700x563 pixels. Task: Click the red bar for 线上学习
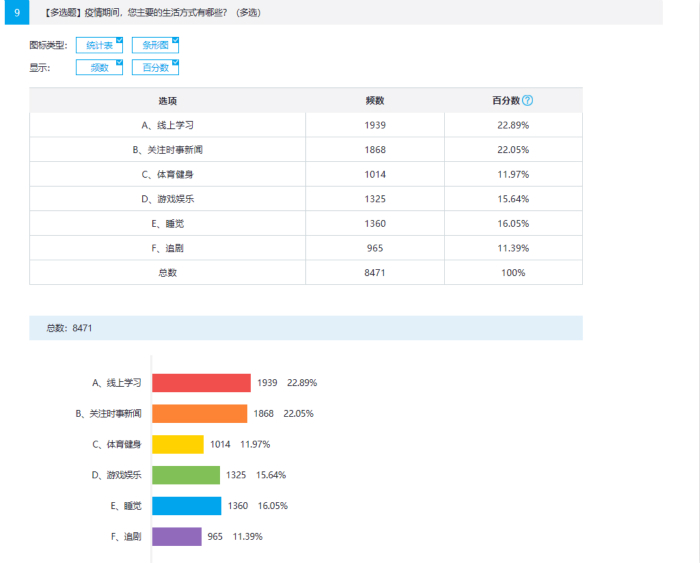click(200, 383)
